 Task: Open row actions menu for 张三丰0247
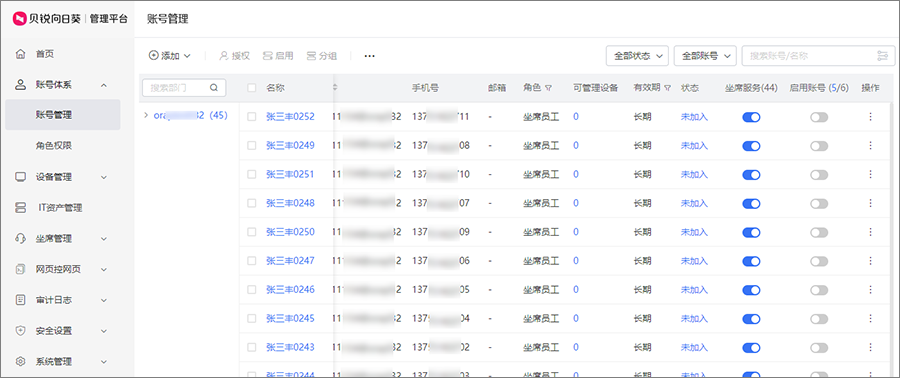pyautogui.click(x=870, y=260)
